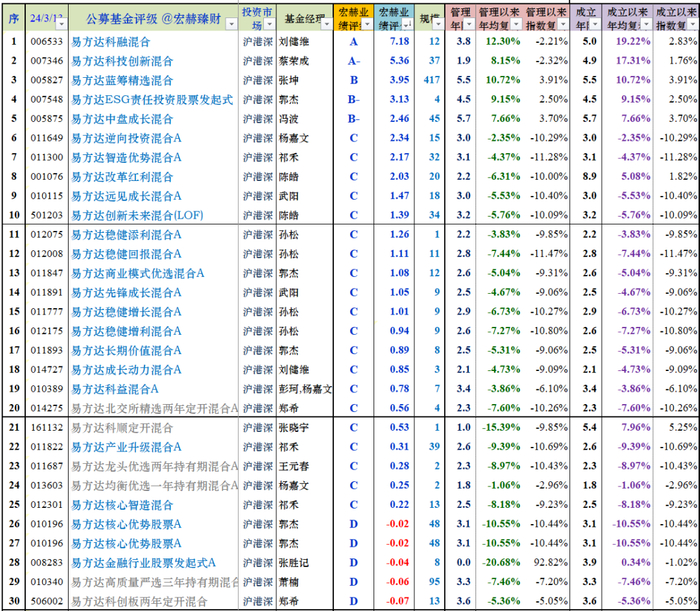This screenshot has width=700, height=611.
Task: Open fund 易方达创新未来混合(LOF)
Action: (138, 215)
